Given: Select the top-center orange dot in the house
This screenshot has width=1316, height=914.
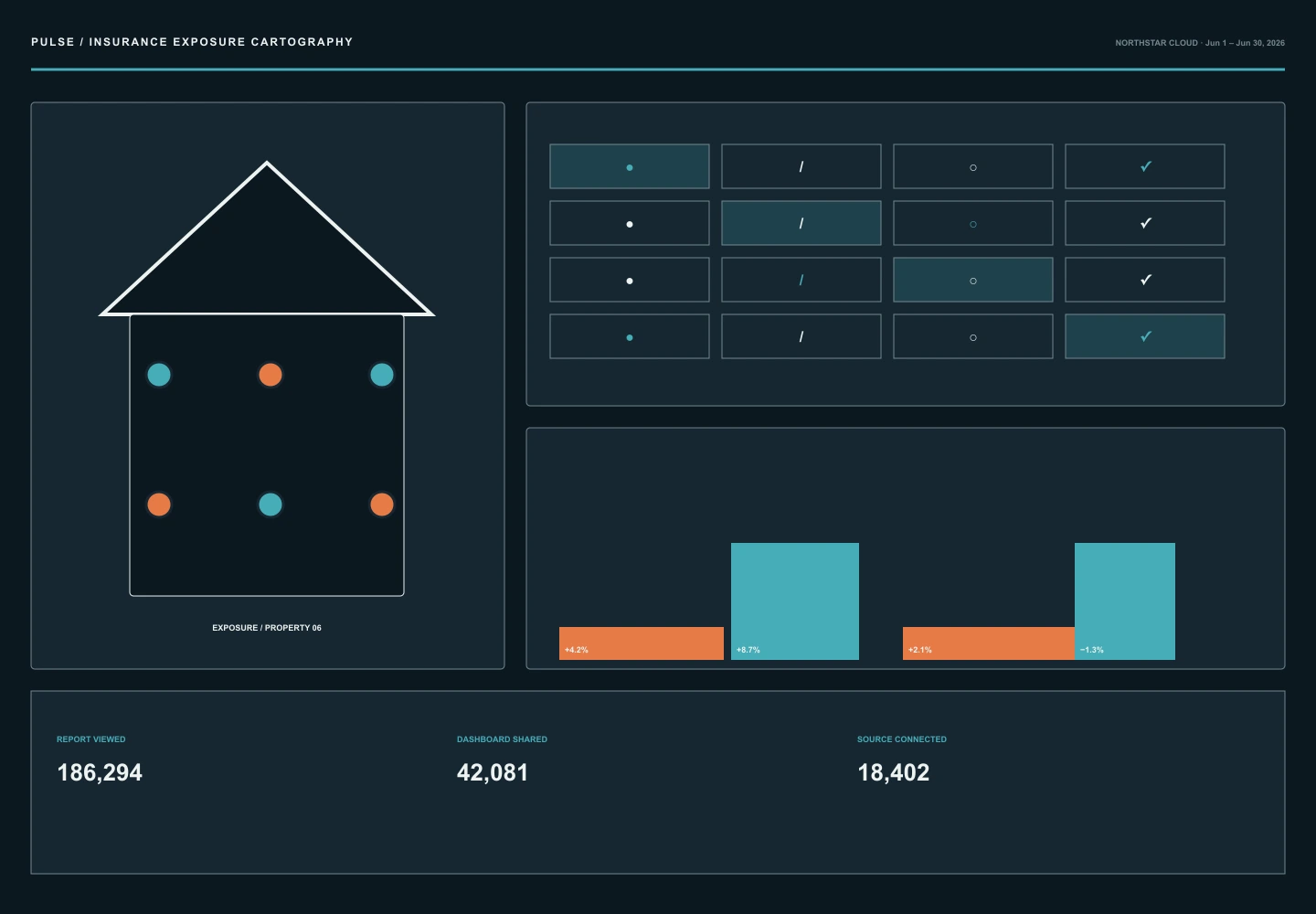Looking at the screenshot, I should click(x=271, y=375).
